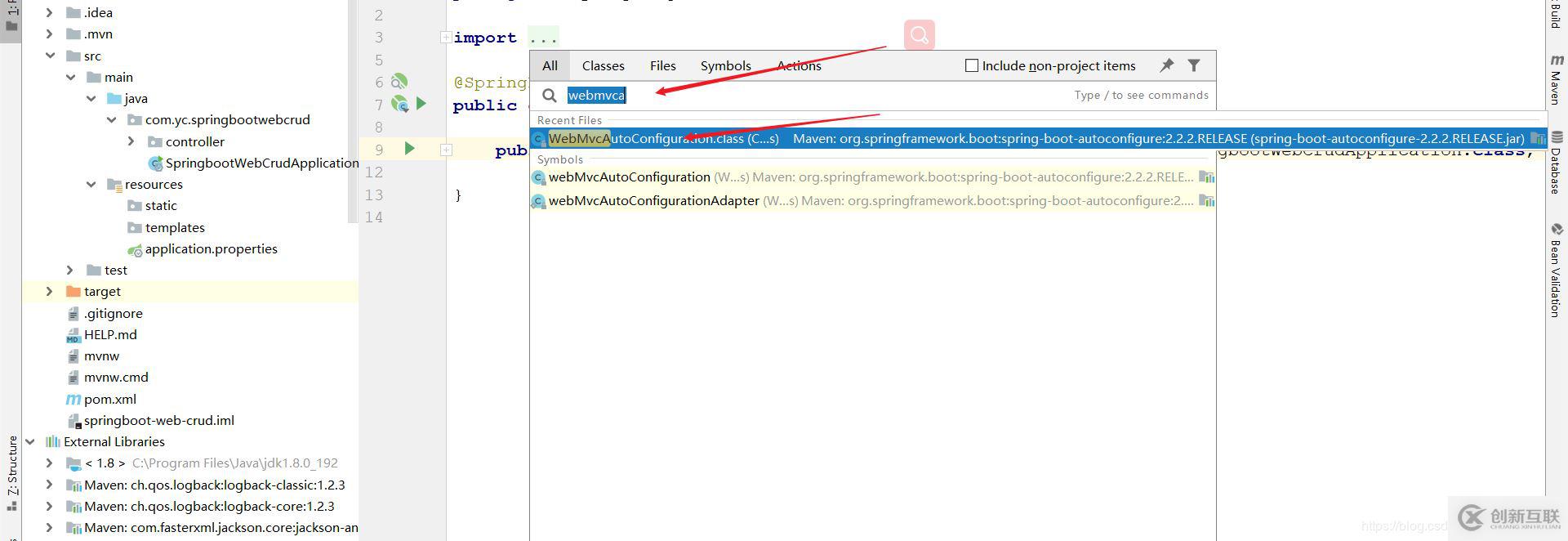Viewport: 1568px width, 541px height.
Task: Open the Maven tool window
Action: coord(1557,80)
